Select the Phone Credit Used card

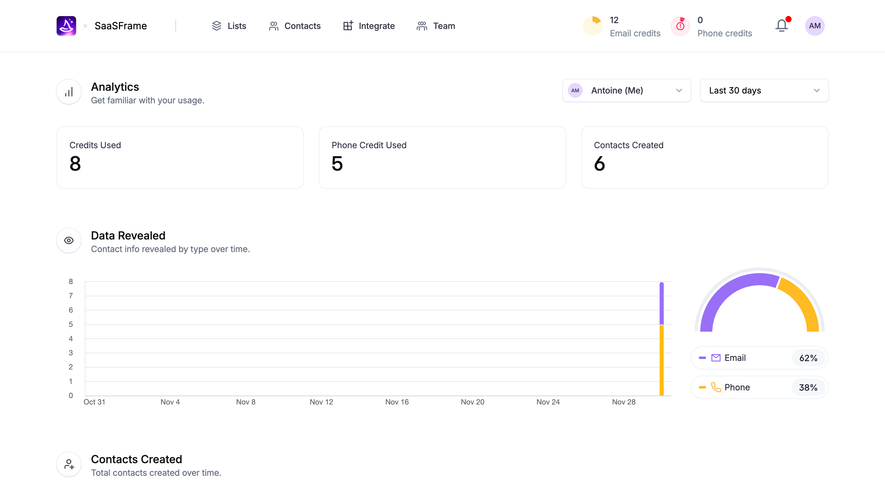tap(442, 157)
